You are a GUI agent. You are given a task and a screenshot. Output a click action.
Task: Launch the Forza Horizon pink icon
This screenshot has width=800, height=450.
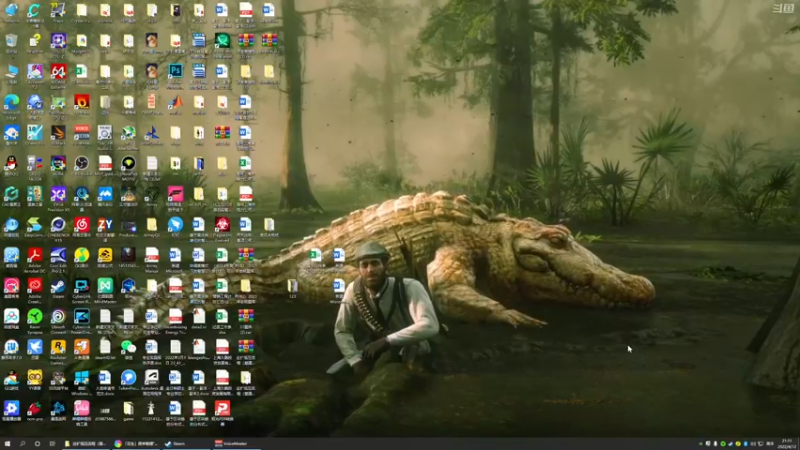coord(176,197)
